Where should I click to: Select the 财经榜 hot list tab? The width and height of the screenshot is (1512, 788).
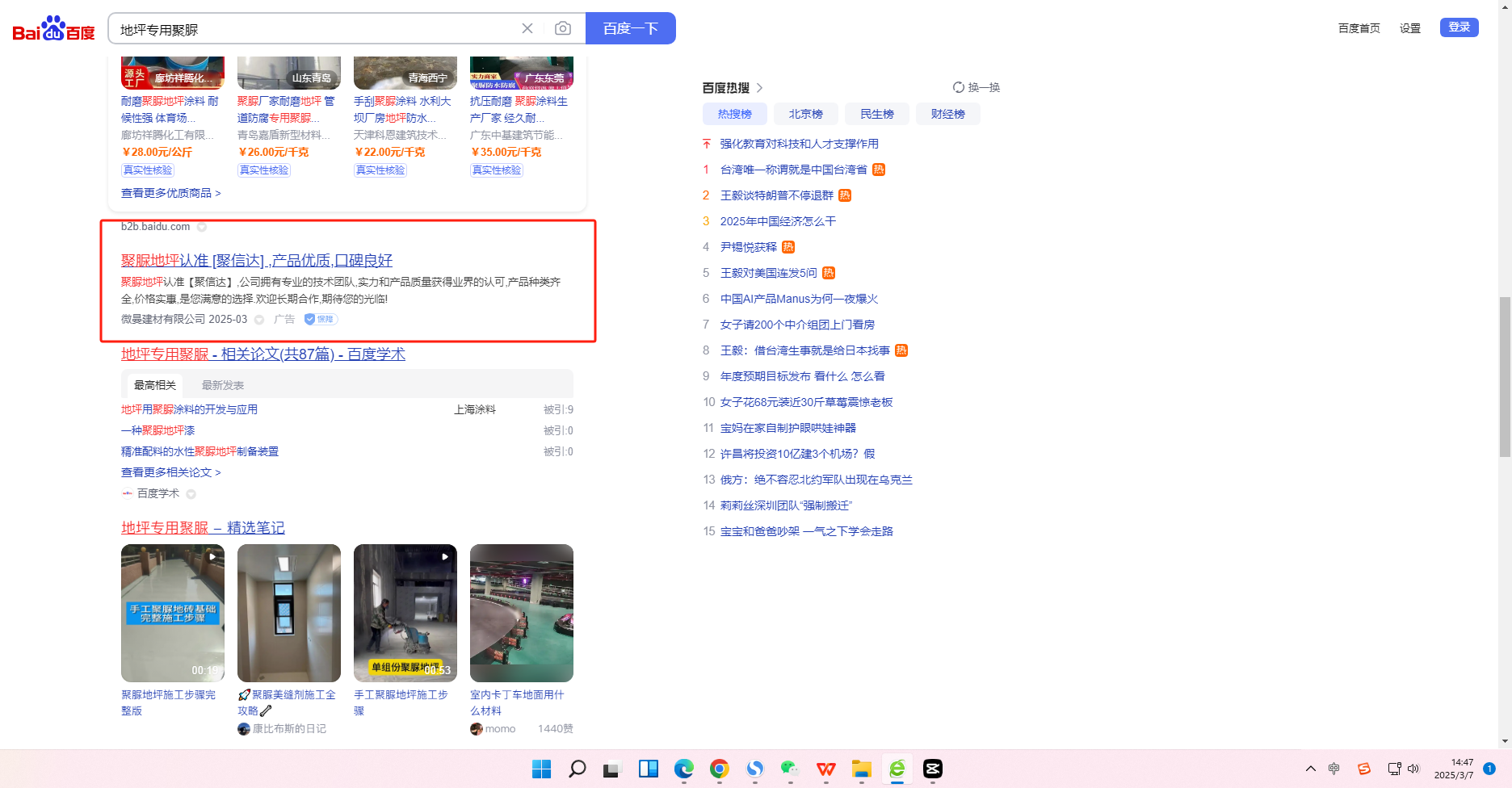click(947, 114)
